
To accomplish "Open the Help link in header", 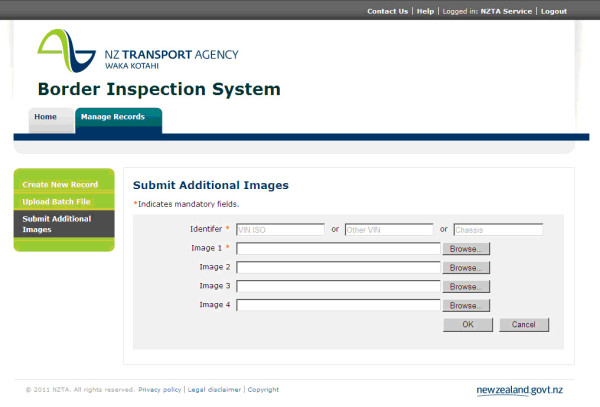I will (425, 12).
